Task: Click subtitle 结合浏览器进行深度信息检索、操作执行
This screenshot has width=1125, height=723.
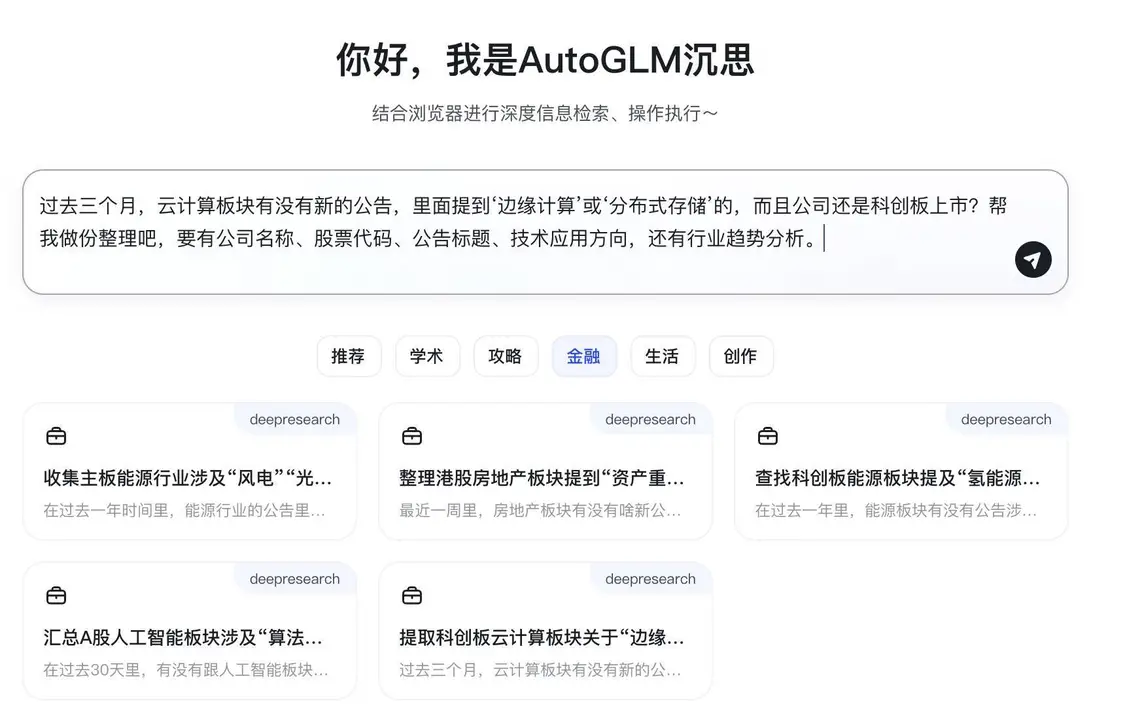Action: point(545,113)
